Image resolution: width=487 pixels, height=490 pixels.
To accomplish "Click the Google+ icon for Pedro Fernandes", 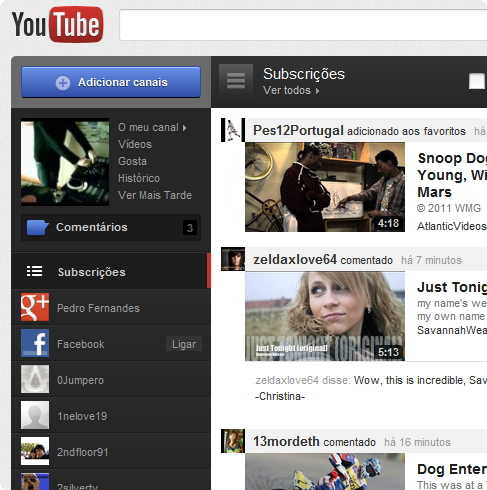I will click(x=35, y=307).
